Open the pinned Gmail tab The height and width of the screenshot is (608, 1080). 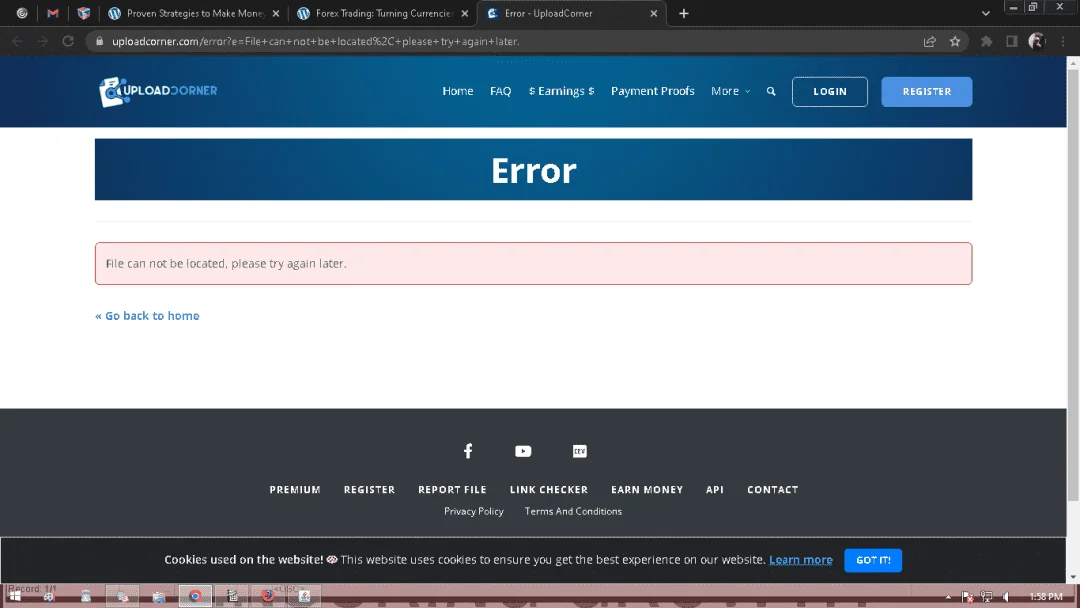tap(52, 13)
